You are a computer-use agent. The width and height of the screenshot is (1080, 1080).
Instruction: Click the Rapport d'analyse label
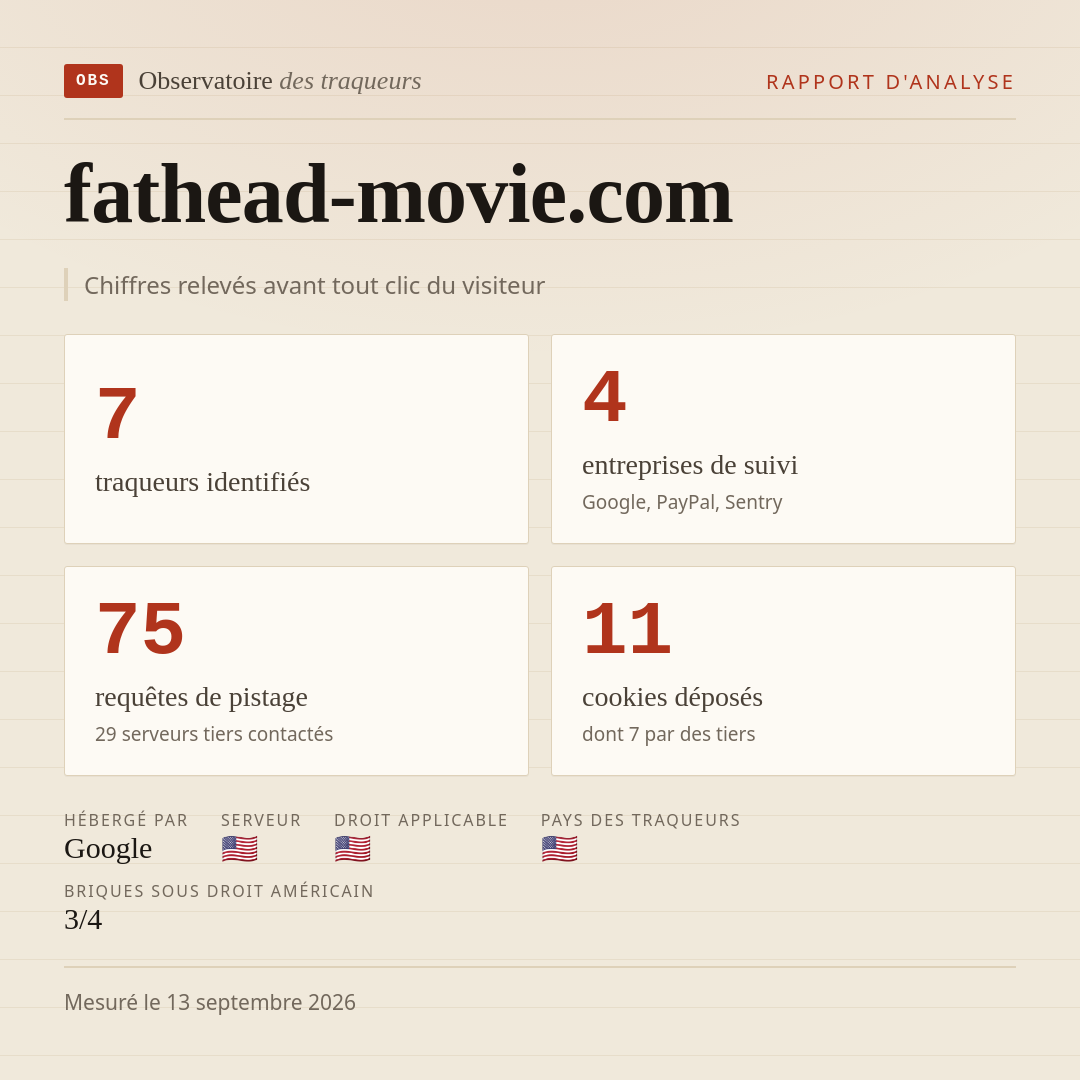[891, 82]
